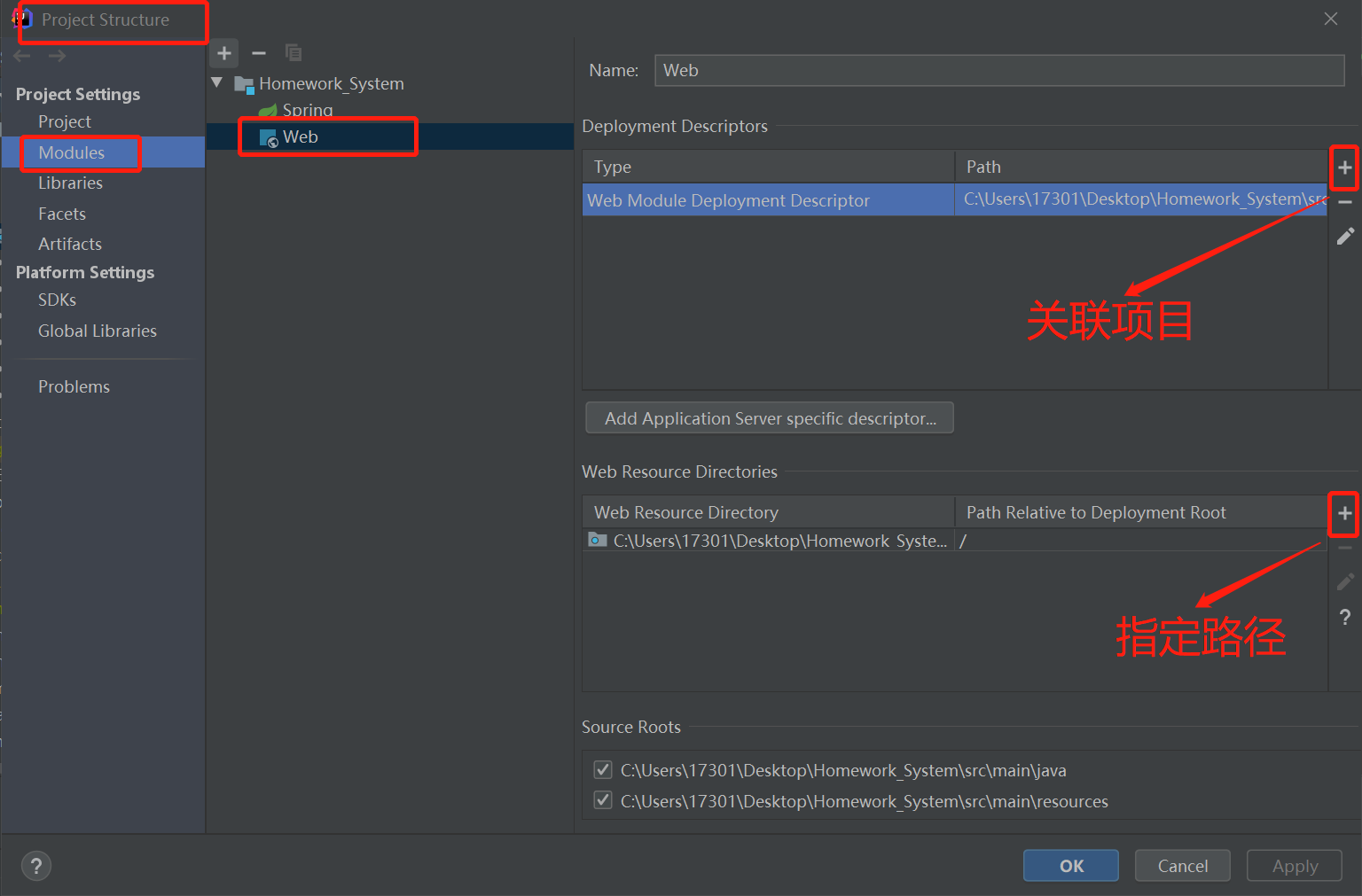Click the Apply button
The width and height of the screenshot is (1362, 896).
pos(1294,866)
